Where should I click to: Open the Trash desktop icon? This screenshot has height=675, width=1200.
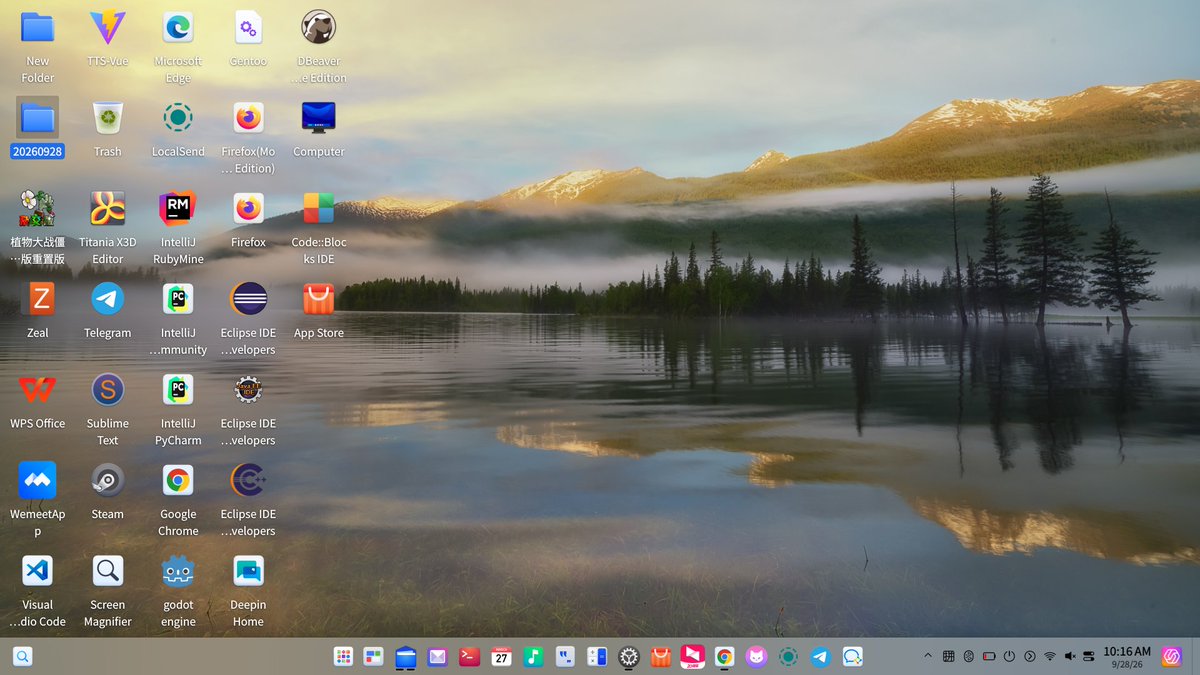[108, 118]
